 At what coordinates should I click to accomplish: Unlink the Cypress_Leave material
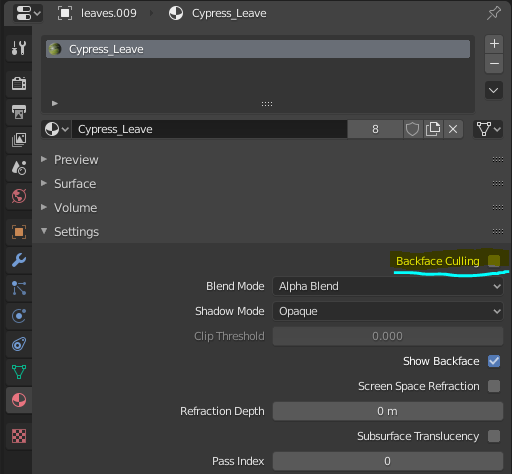[x=453, y=129]
